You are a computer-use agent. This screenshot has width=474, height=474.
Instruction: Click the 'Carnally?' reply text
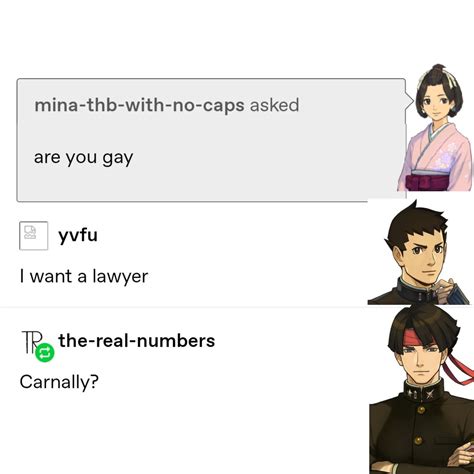click(x=59, y=382)
